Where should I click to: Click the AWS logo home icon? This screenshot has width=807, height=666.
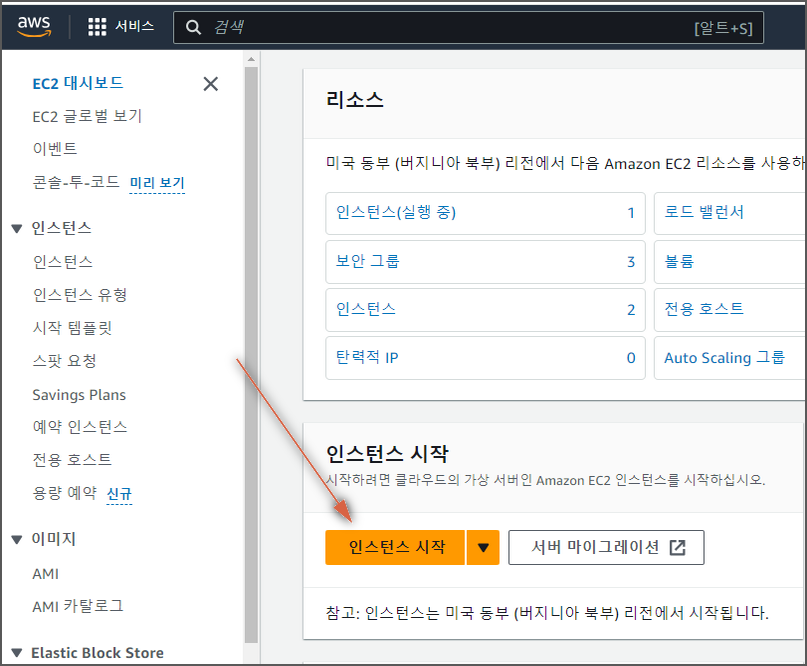34,26
